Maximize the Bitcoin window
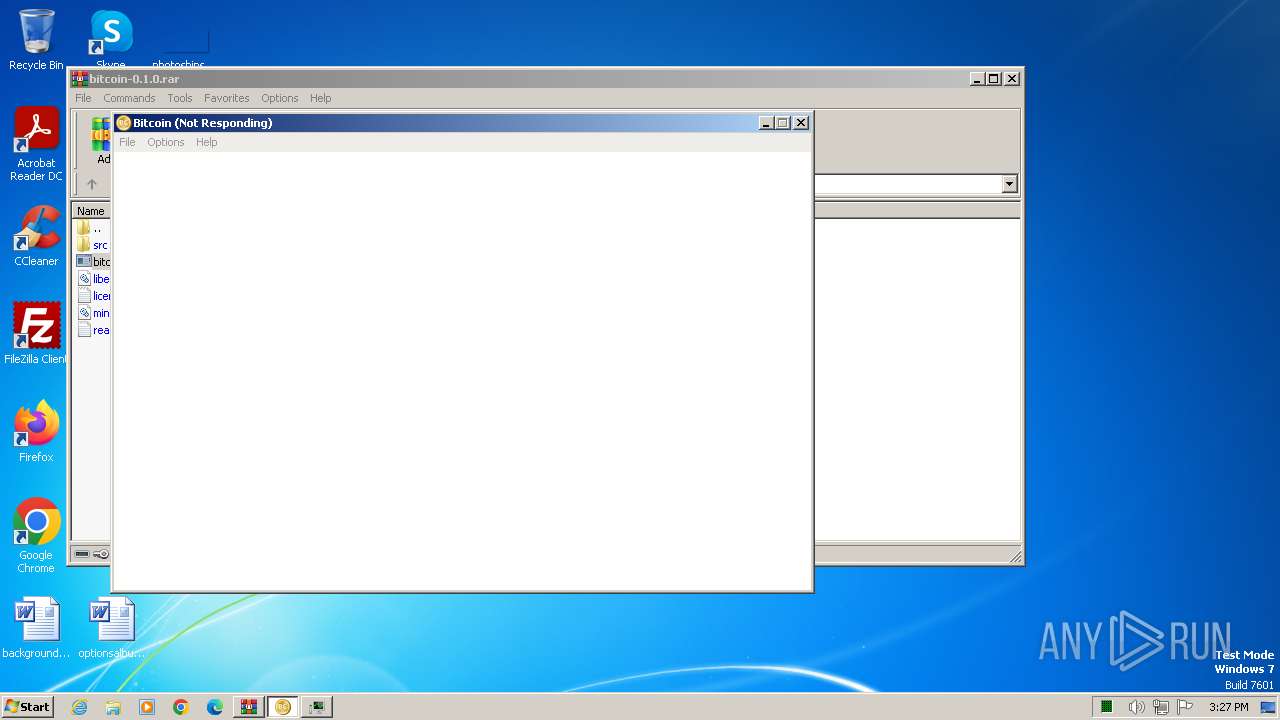1280x720 pixels. tap(783, 123)
